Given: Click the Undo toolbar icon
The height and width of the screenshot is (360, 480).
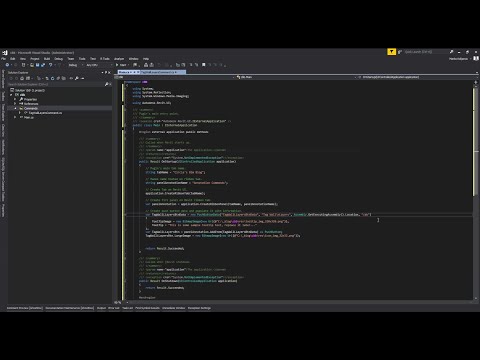Looking at the screenshot, I should tap(50, 65).
